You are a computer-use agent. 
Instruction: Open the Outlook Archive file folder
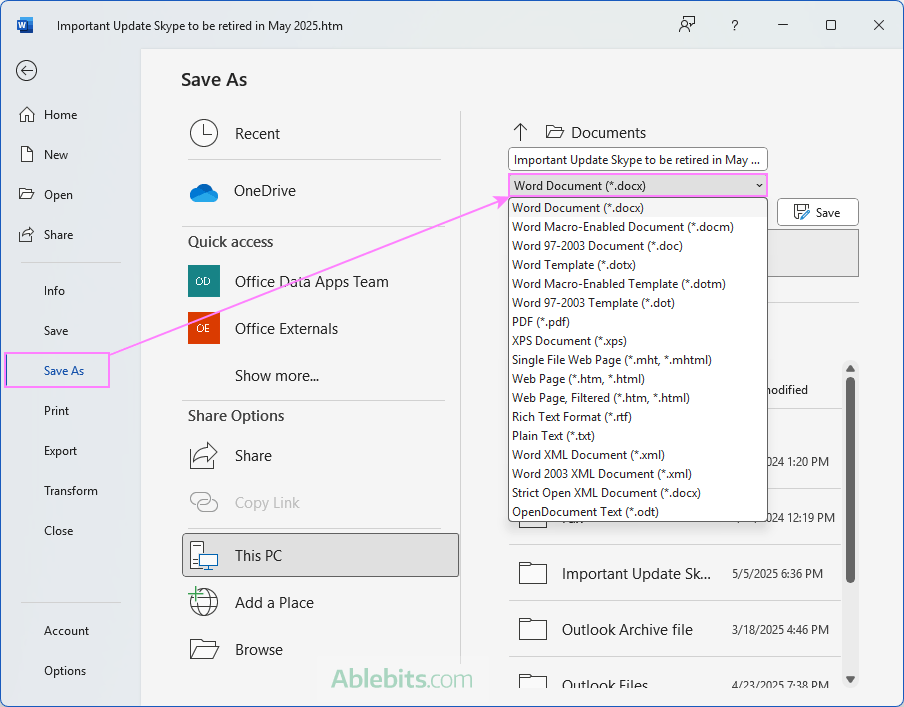point(627,630)
